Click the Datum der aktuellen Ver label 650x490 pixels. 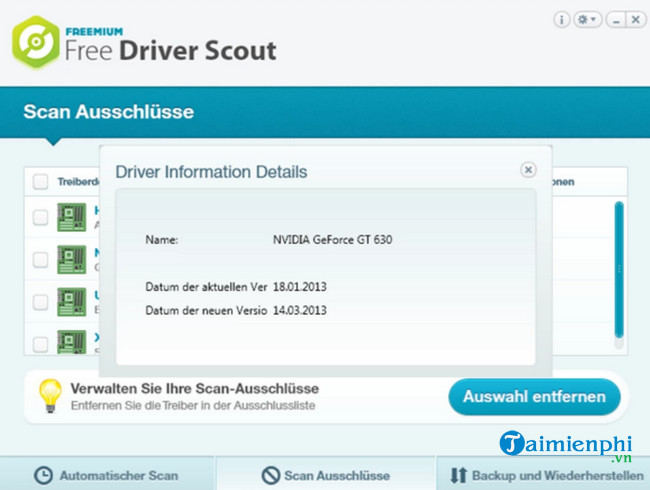coord(206,287)
